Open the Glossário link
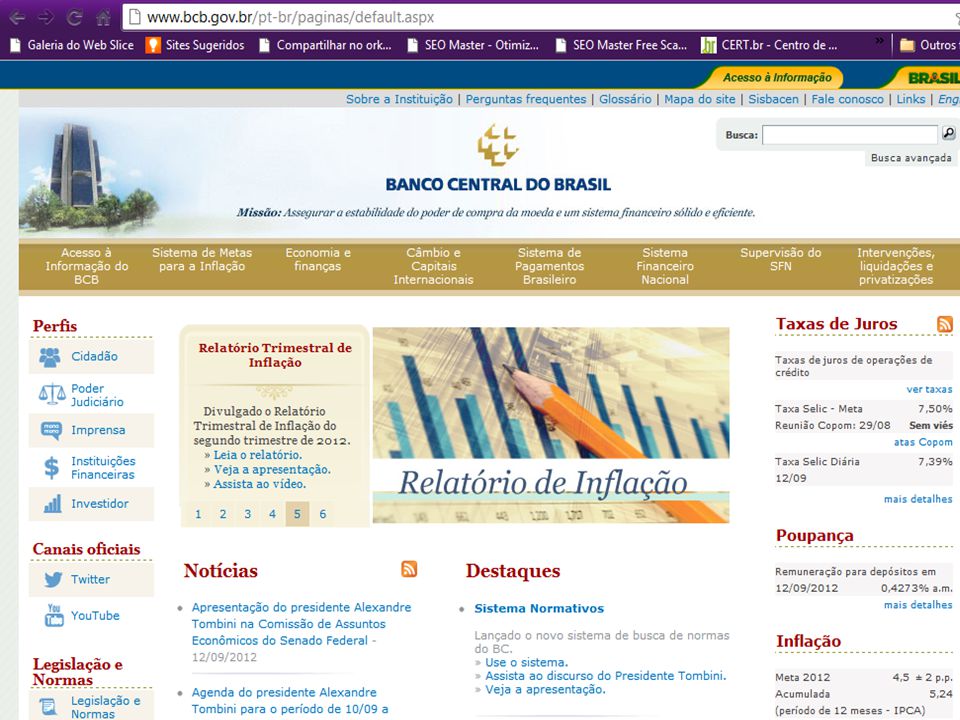This screenshot has height=720, width=960. [625, 99]
